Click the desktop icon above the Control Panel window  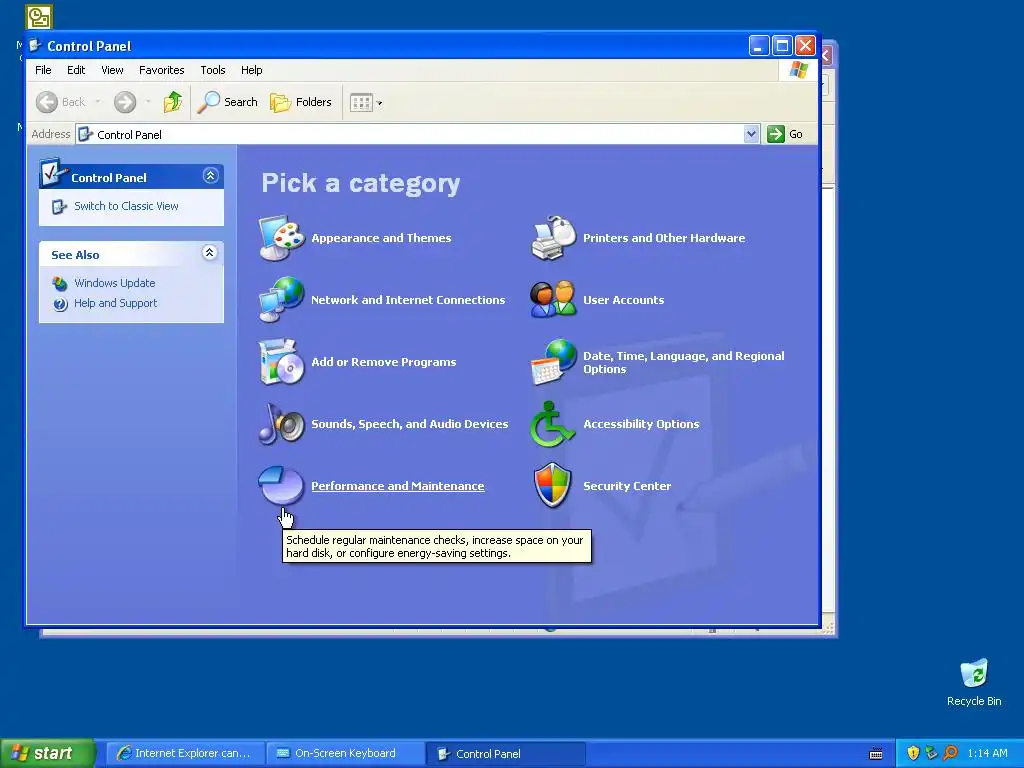click(x=39, y=17)
